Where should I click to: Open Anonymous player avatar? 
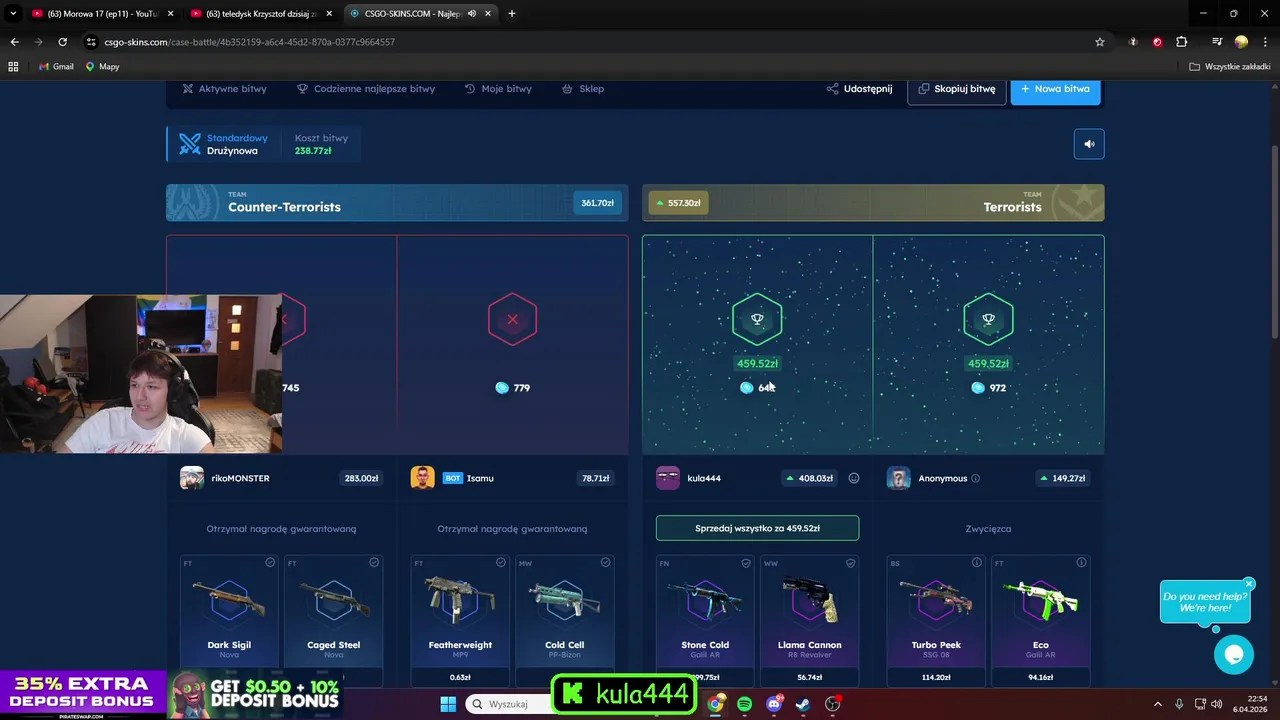click(x=898, y=478)
